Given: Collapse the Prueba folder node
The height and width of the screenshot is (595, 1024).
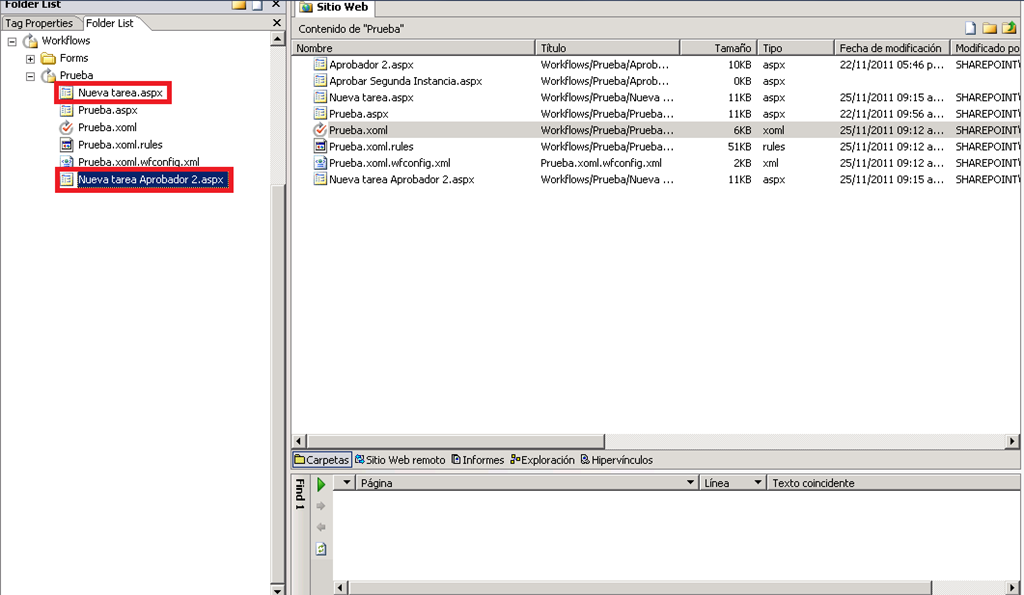Looking at the screenshot, I should 30,76.
